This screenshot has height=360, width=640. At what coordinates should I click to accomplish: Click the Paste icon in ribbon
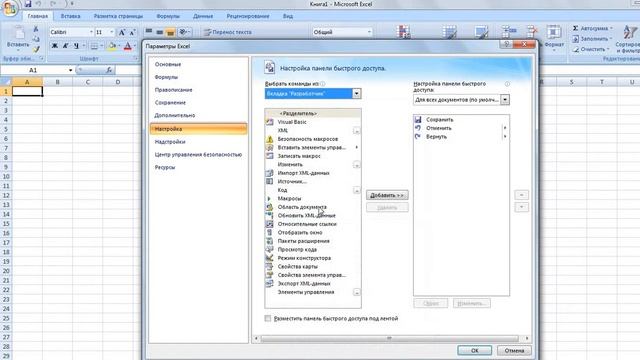pyautogui.click(x=18, y=33)
